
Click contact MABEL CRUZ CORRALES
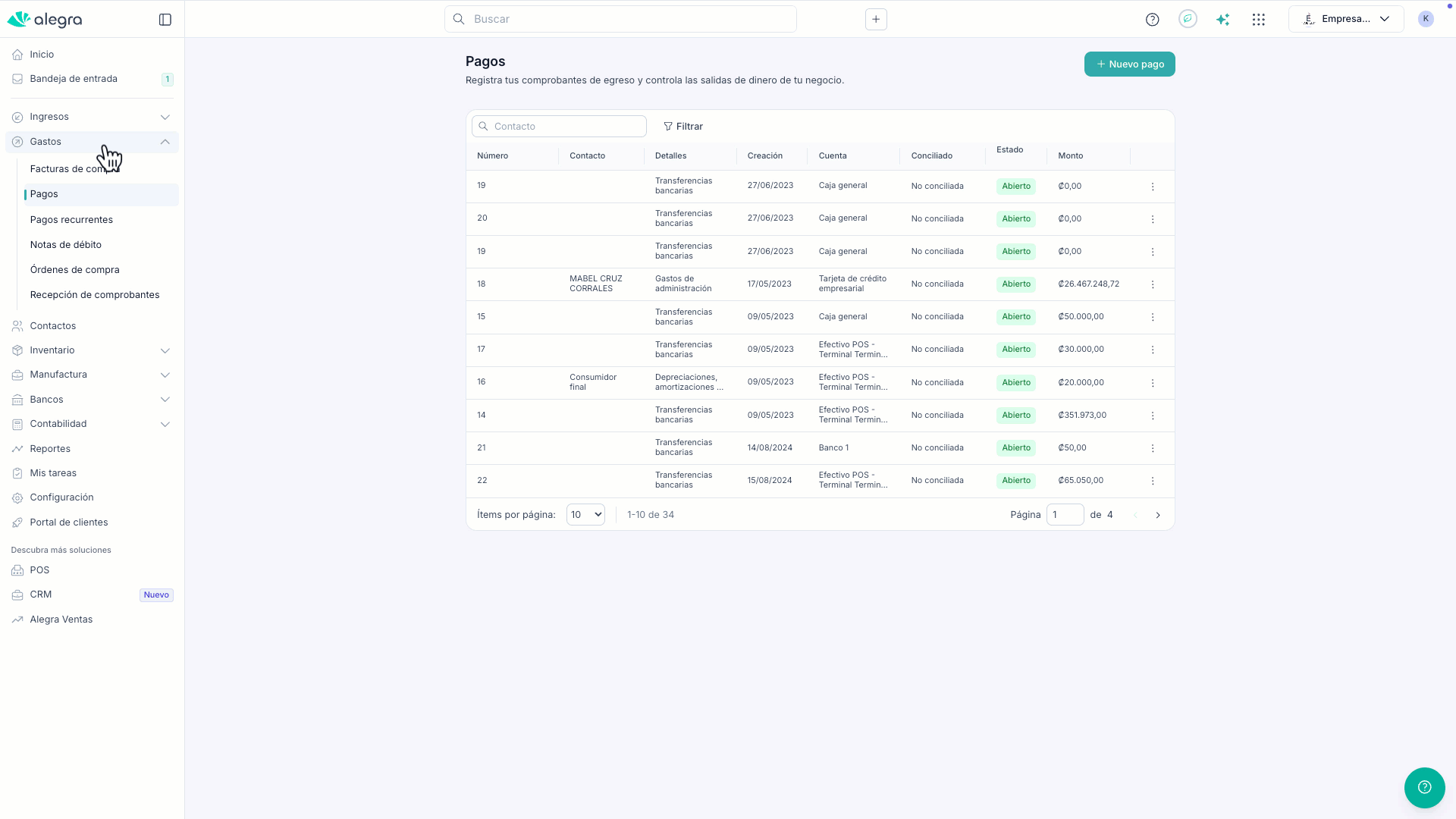click(x=596, y=284)
